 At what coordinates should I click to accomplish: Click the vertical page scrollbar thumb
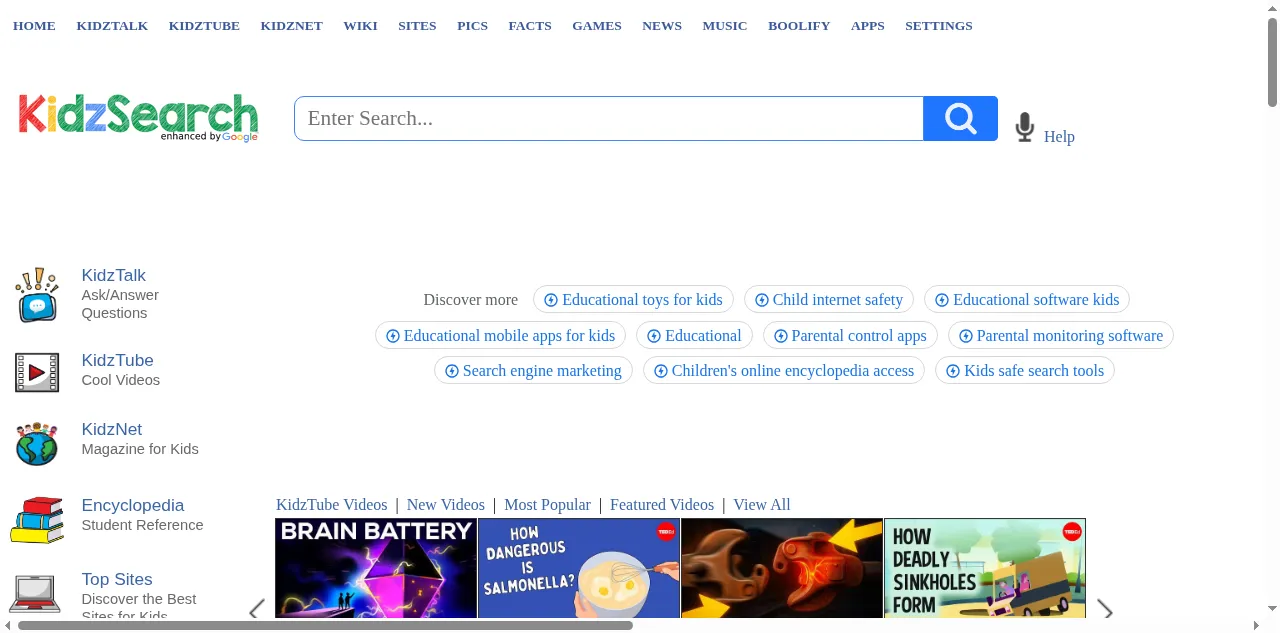[1272, 62]
